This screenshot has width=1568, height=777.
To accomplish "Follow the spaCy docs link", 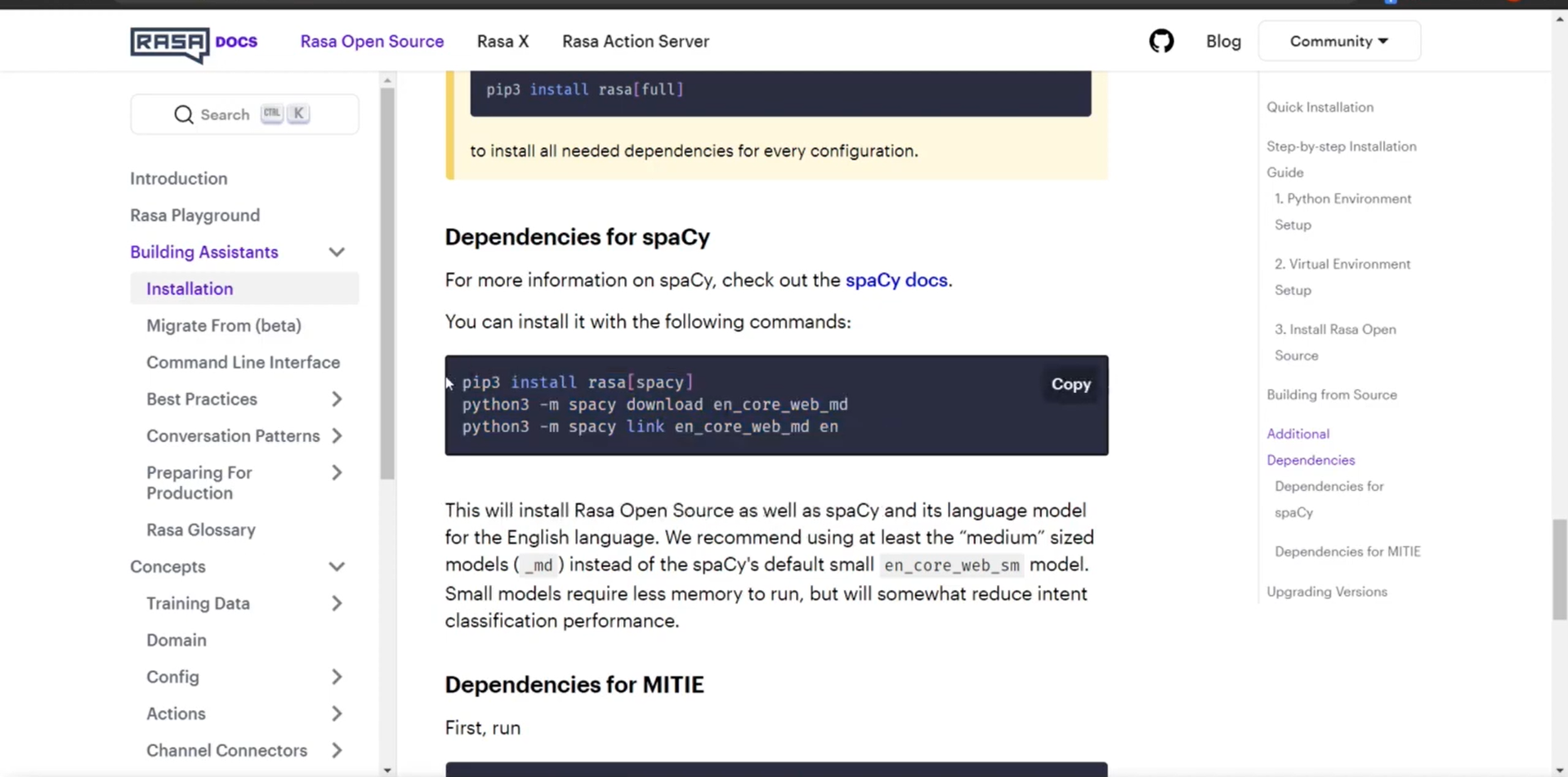I will [896, 279].
